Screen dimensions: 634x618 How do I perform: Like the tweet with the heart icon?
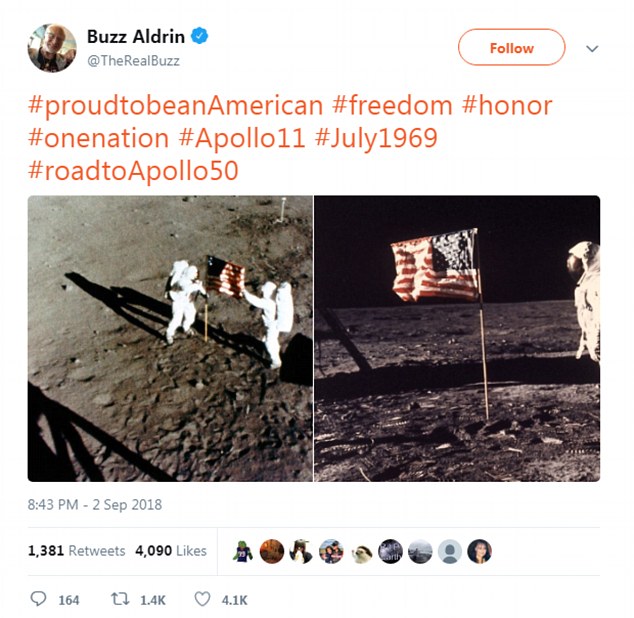click(x=202, y=599)
